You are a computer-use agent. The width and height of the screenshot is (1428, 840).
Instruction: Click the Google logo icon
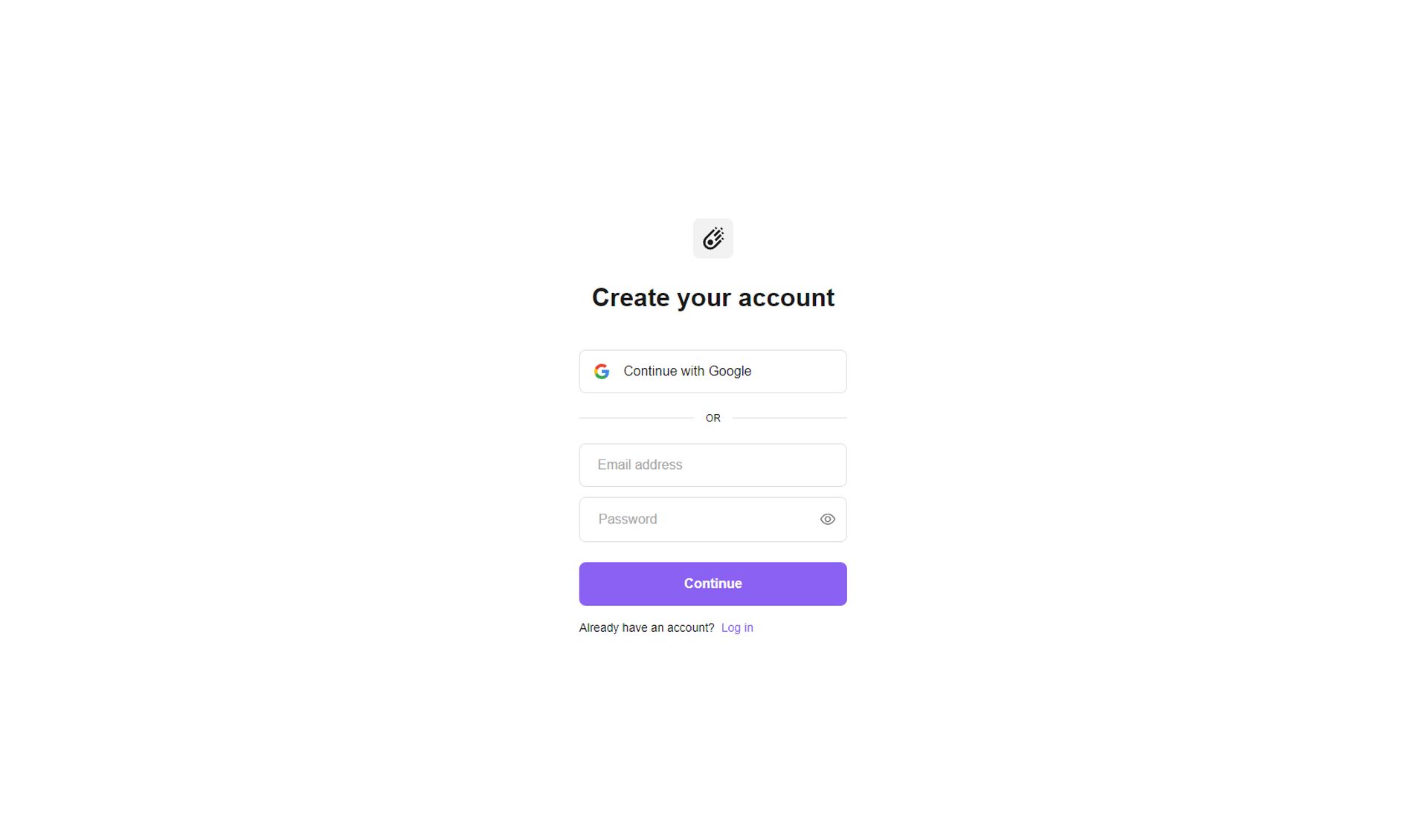[x=601, y=371]
